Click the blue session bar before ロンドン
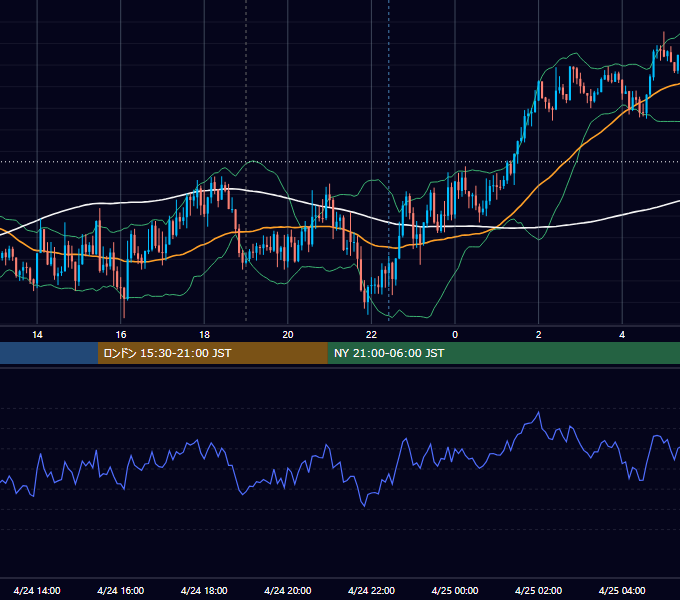 point(49,353)
